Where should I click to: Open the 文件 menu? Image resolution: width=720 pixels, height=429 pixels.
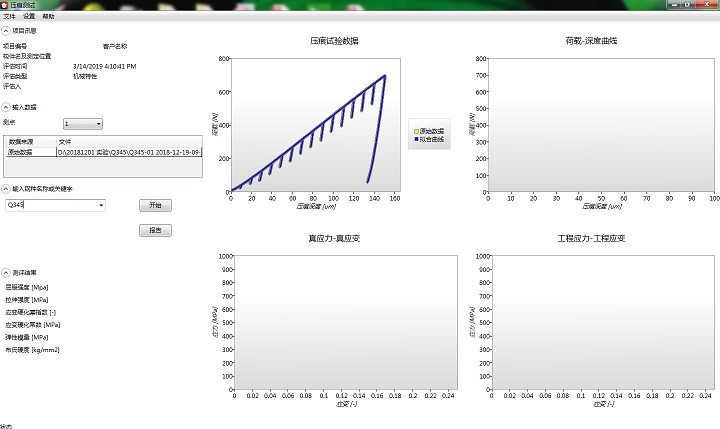(9, 17)
